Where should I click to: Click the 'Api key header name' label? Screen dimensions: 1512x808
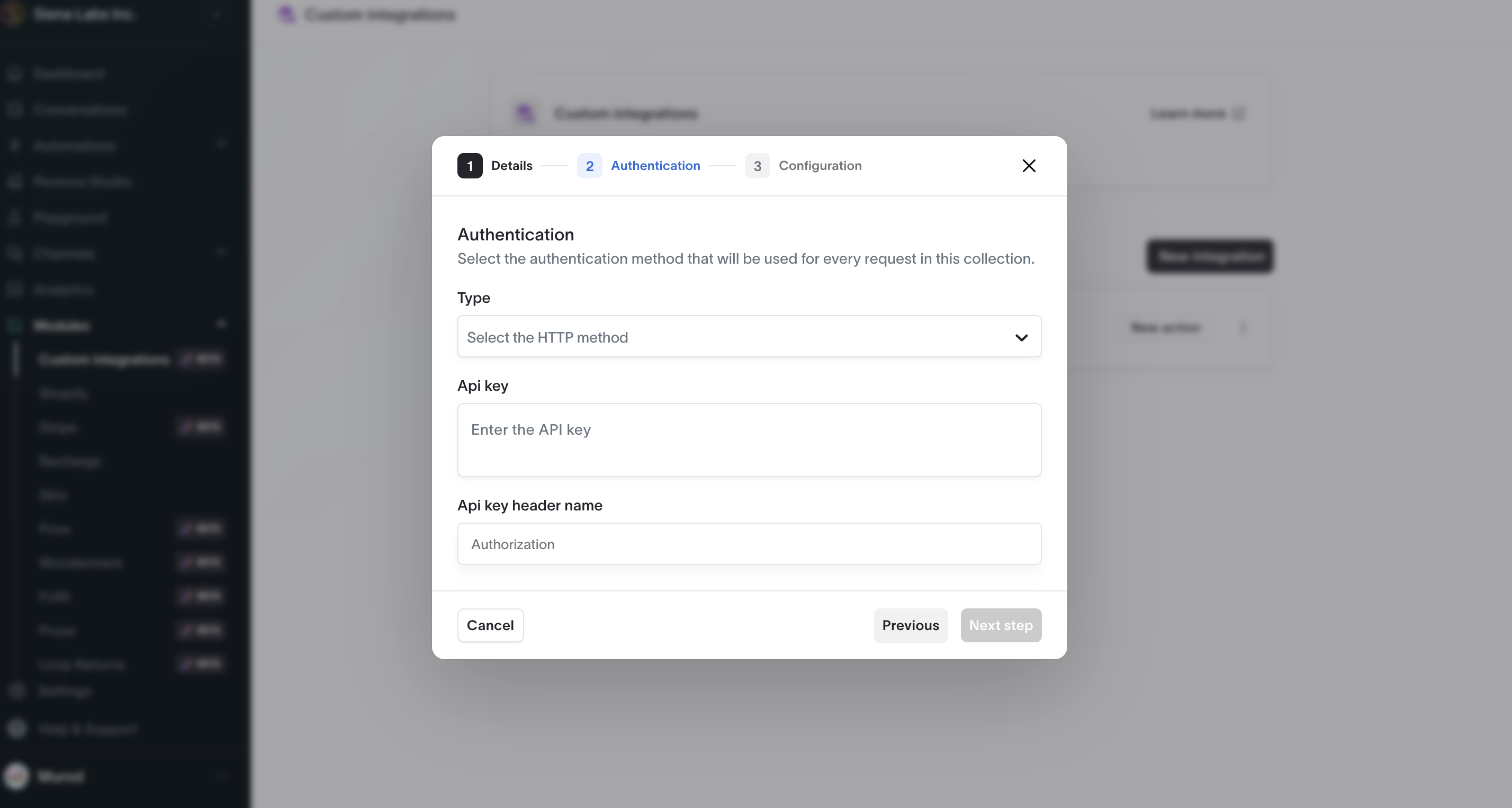[529, 505]
